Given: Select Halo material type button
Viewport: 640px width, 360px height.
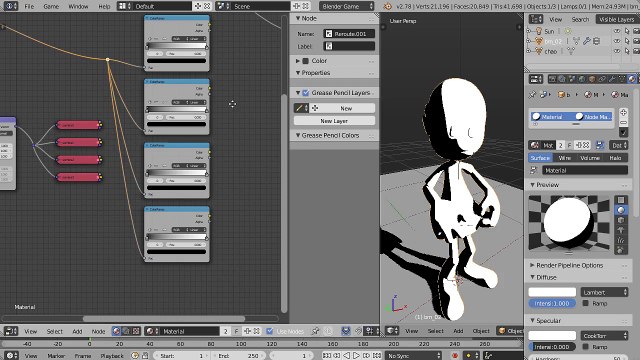Looking at the screenshot, I should (616, 158).
